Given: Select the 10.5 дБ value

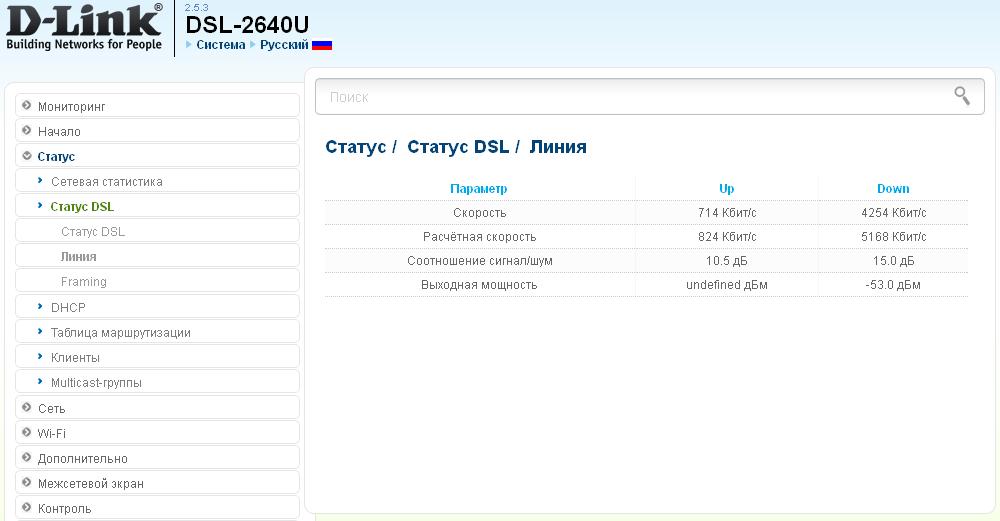Looking at the screenshot, I should [726, 261].
